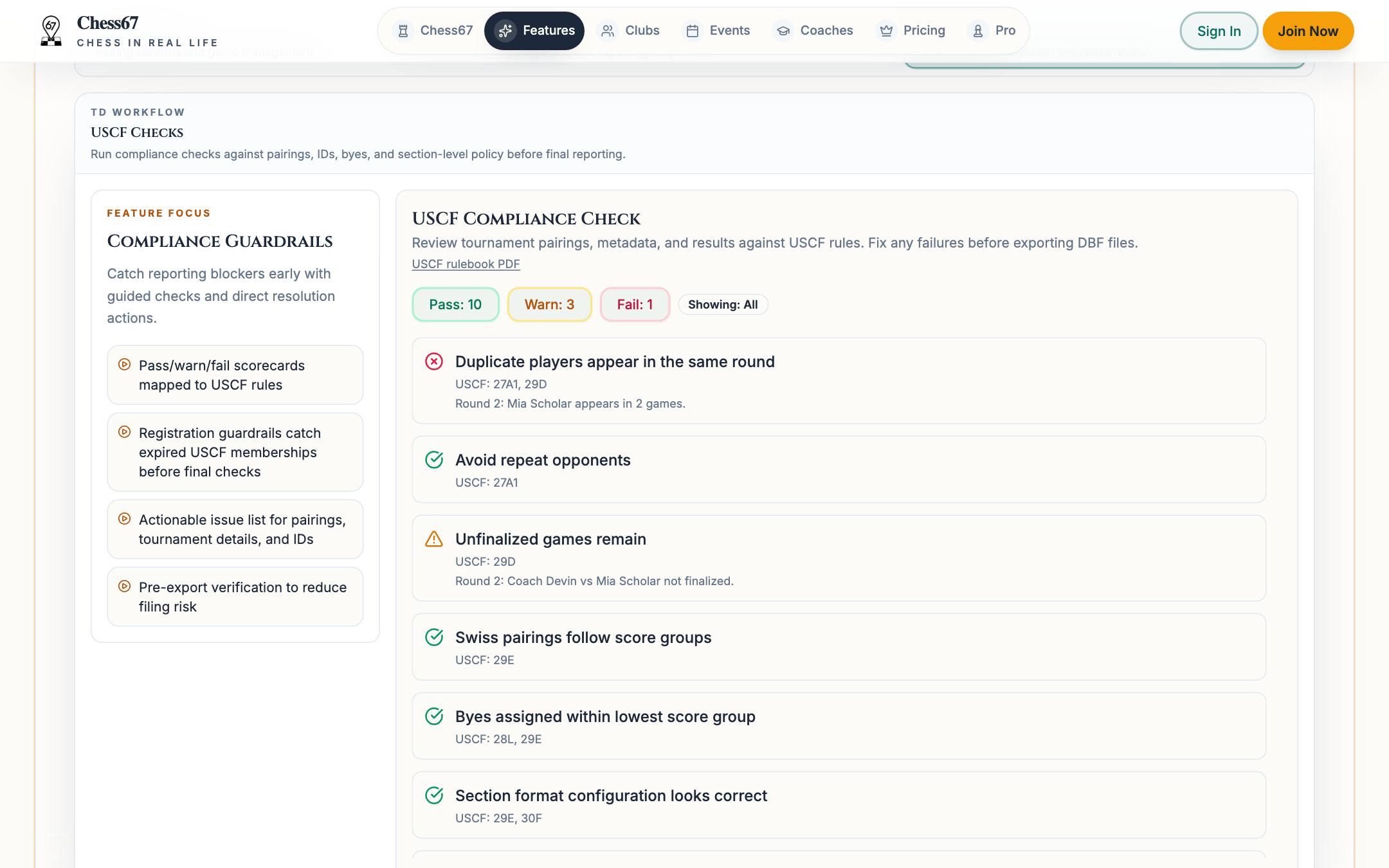Image resolution: width=1389 pixels, height=868 pixels.
Task: Click 'Round 2: Coach Devin vs Mia Scholar' detail
Action: tap(594, 581)
